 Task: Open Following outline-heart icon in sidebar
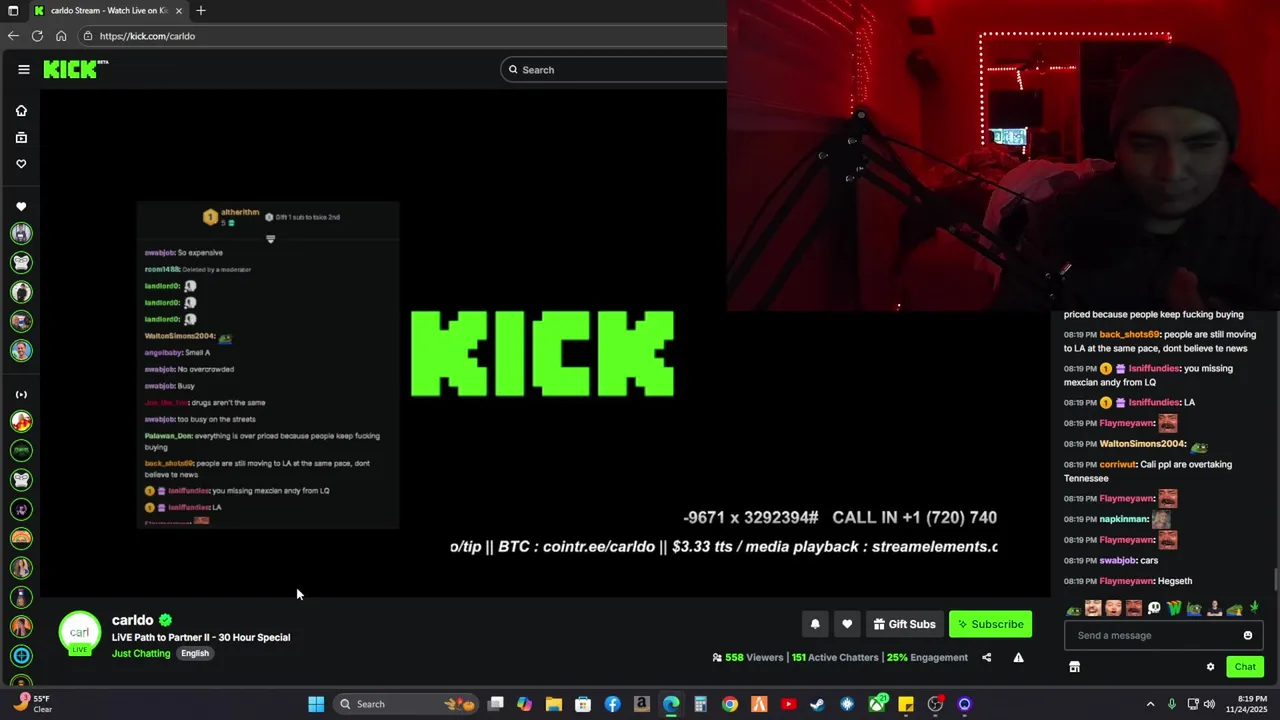click(x=21, y=164)
